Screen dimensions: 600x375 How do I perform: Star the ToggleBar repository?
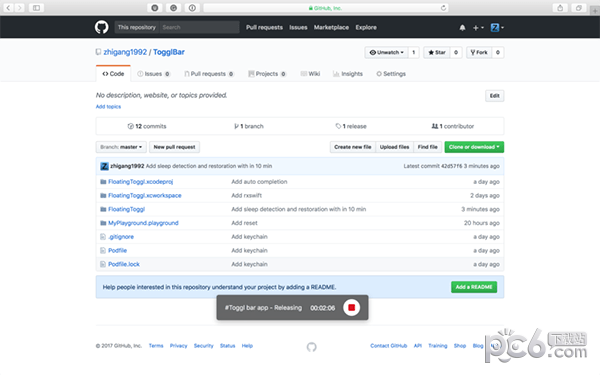pyautogui.click(x=437, y=52)
